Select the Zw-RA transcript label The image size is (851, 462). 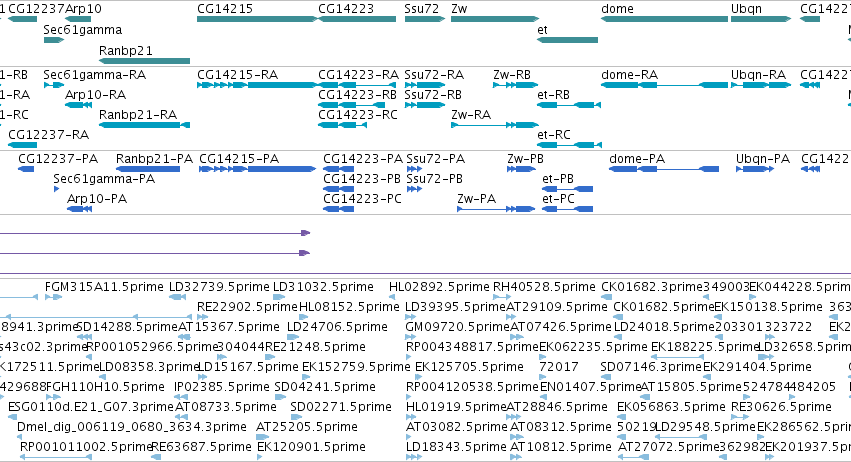point(471,115)
